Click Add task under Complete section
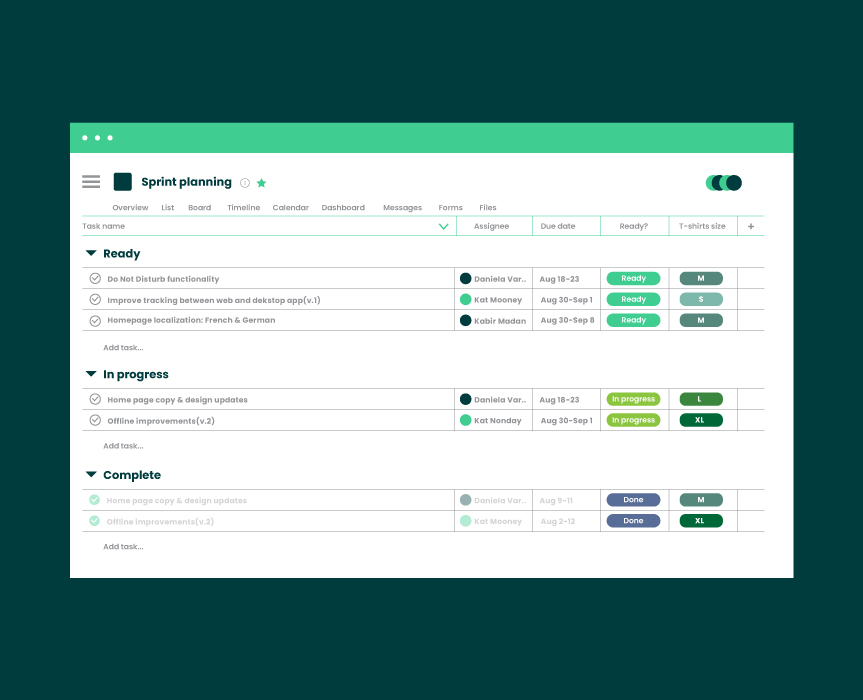 123,546
